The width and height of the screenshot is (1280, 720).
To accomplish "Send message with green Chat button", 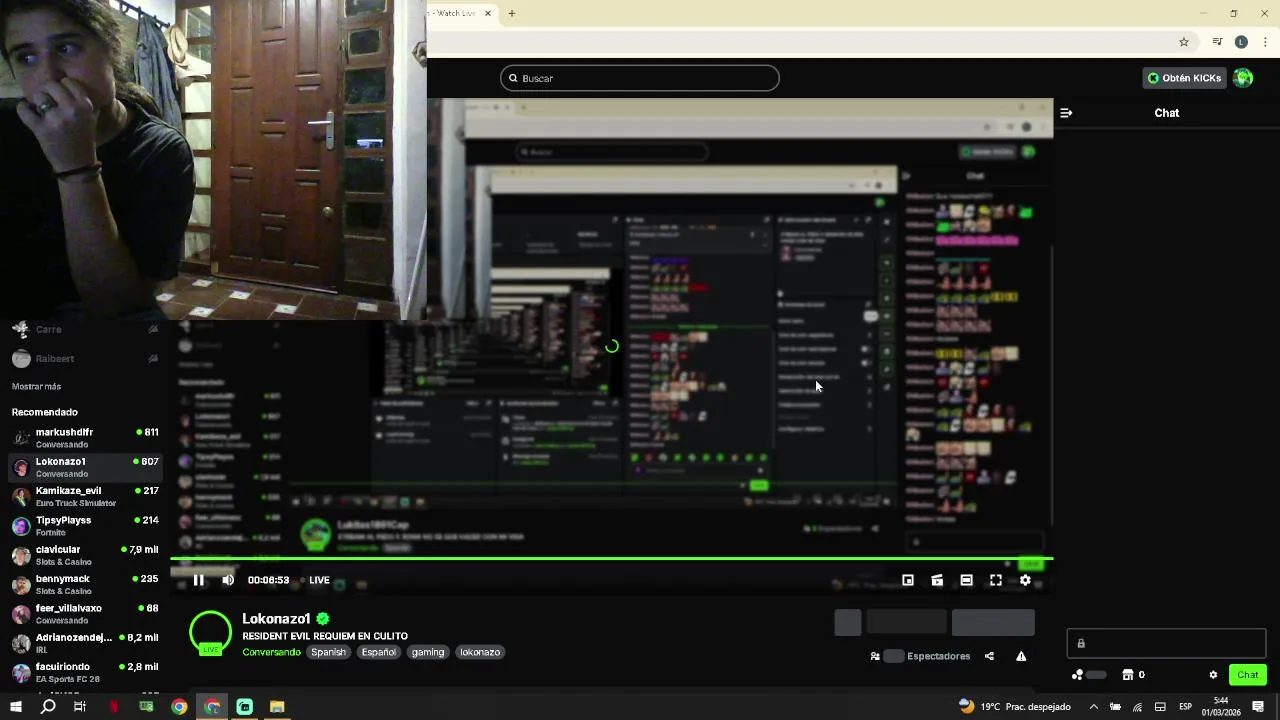I will (x=1248, y=675).
